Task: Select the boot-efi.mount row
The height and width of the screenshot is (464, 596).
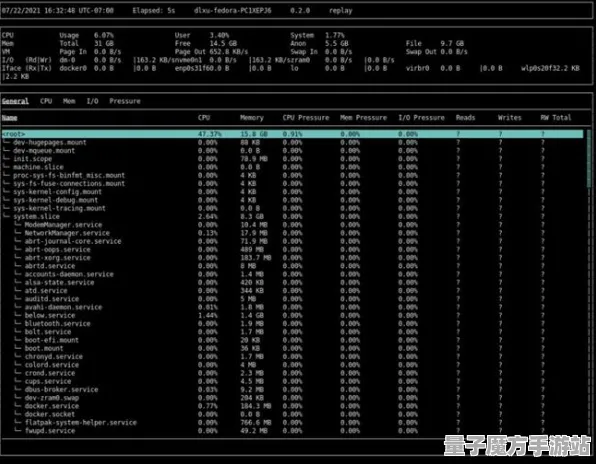Action: tap(292, 340)
